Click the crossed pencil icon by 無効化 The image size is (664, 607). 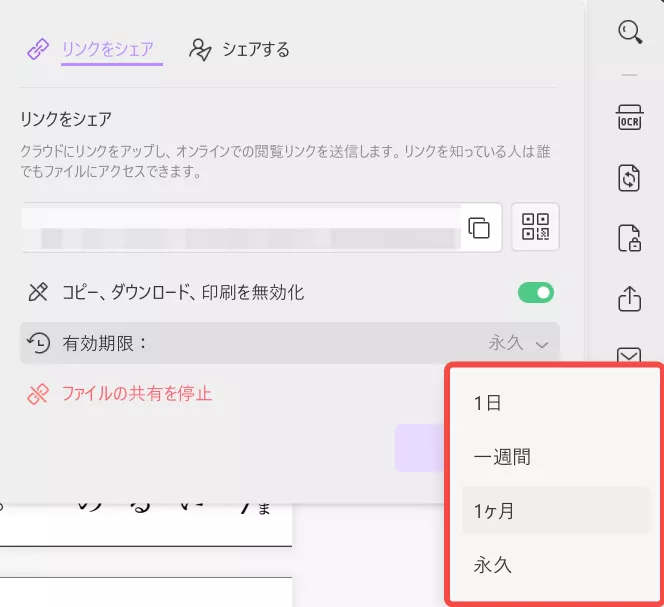[x=38, y=292]
